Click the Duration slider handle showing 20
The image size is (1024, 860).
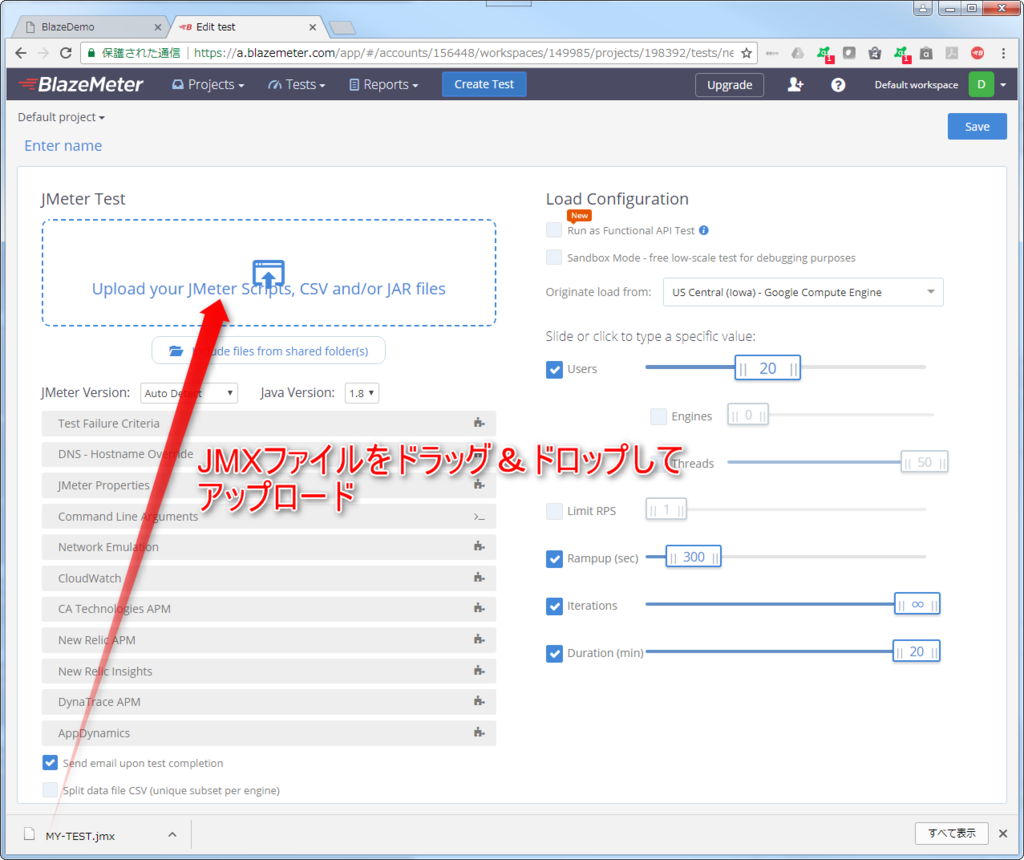click(x=916, y=652)
